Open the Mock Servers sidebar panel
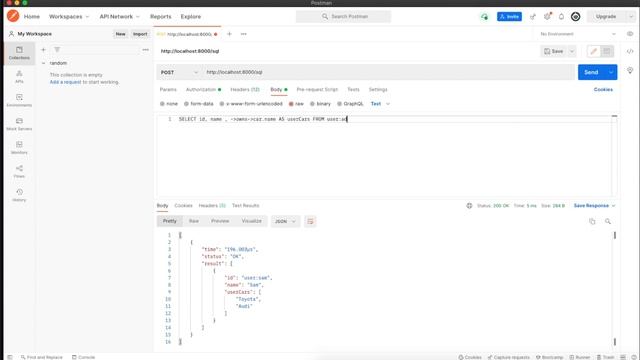 (19, 124)
